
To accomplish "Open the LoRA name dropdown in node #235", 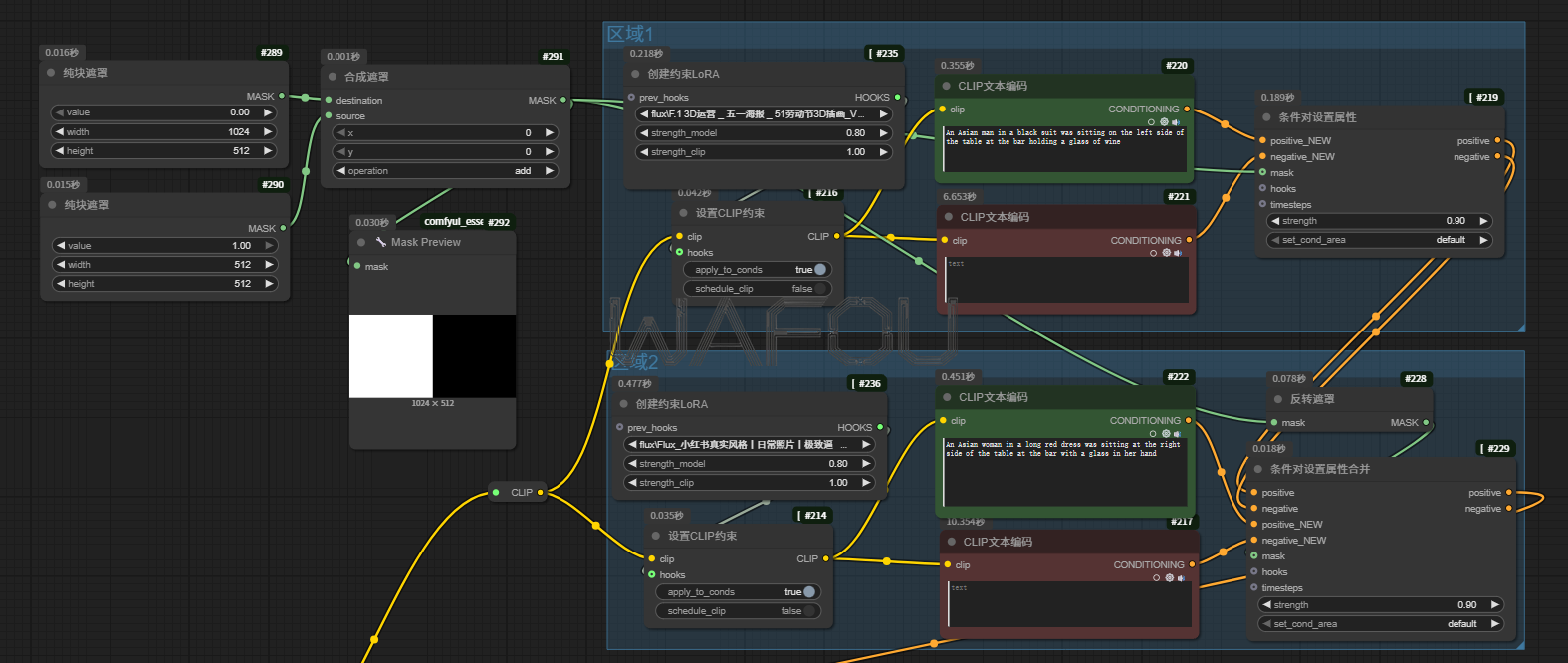I will point(764,114).
